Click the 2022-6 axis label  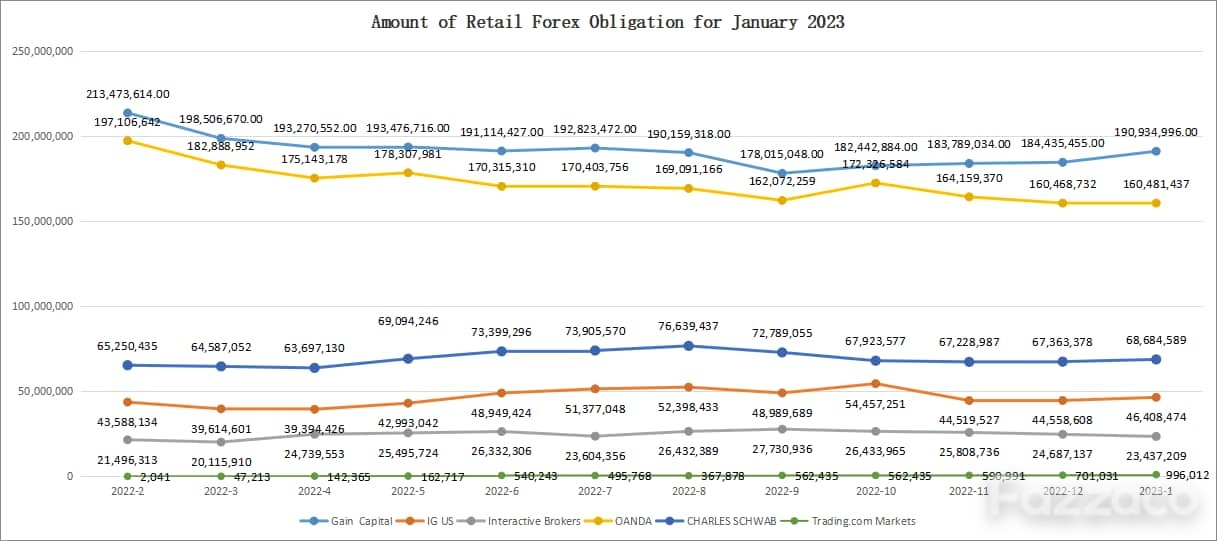click(500, 492)
